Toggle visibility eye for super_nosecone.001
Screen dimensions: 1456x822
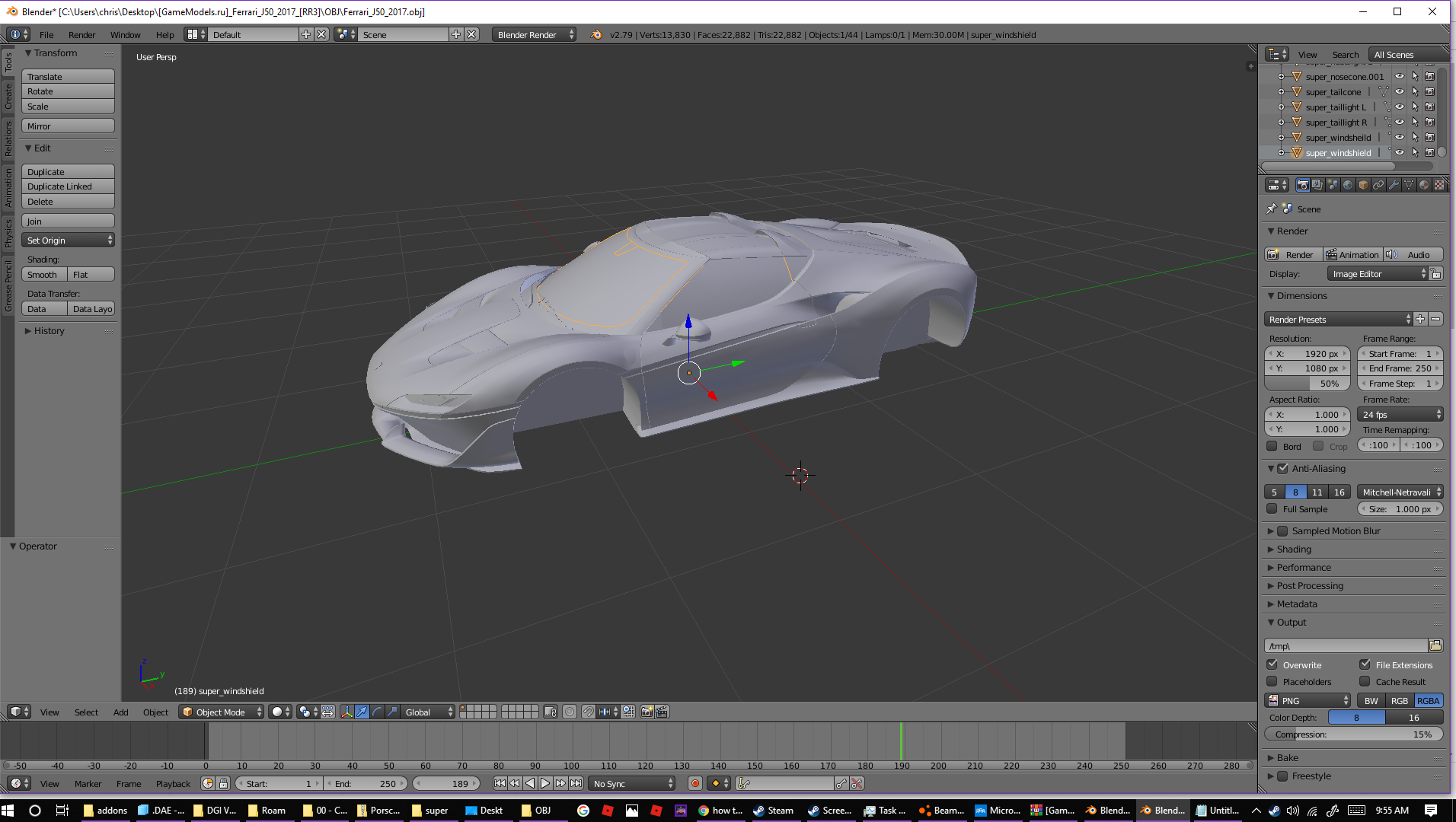(1400, 76)
